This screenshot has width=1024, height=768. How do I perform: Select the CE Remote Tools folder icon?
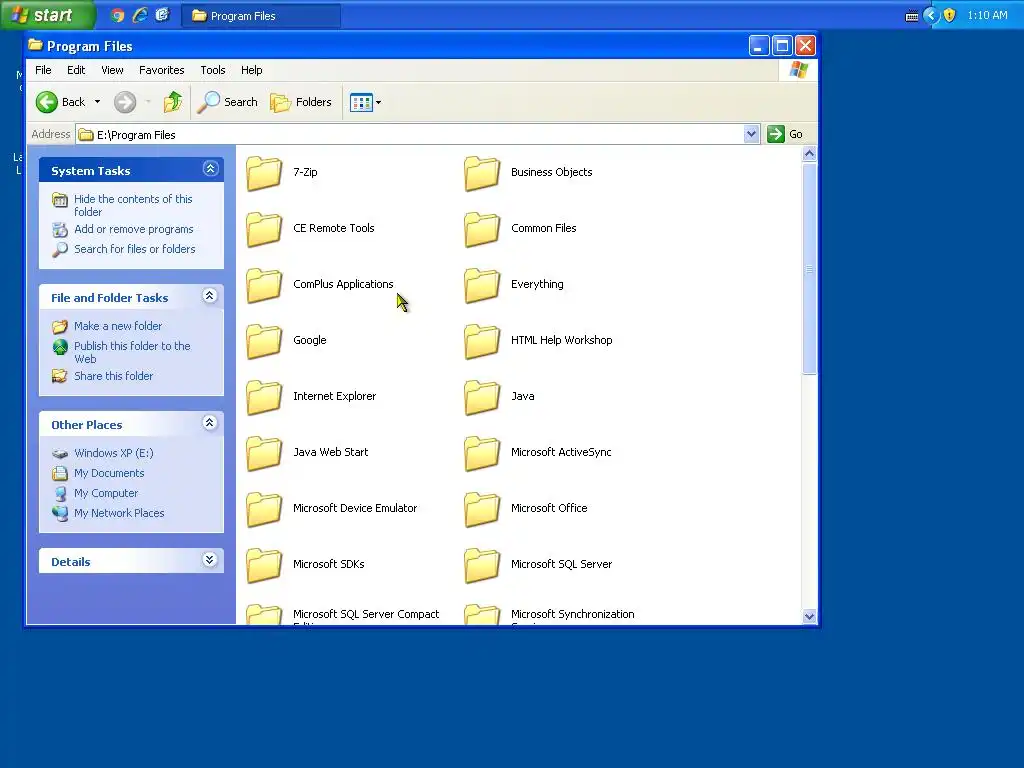(264, 229)
